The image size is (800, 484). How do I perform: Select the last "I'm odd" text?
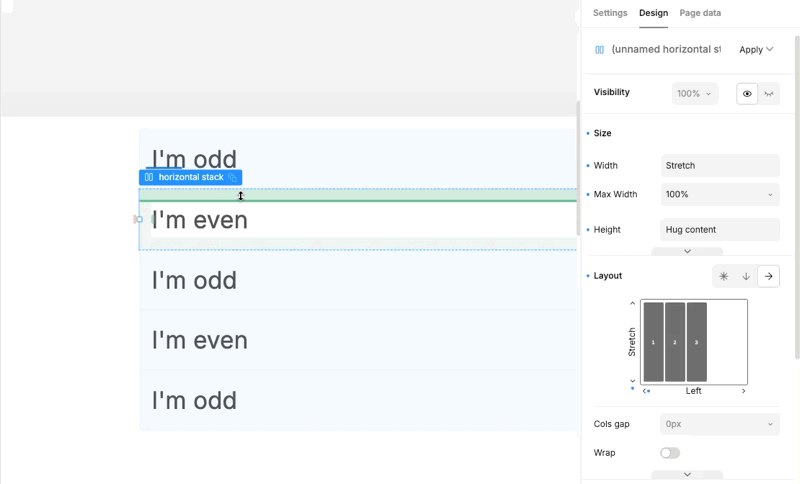point(194,400)
